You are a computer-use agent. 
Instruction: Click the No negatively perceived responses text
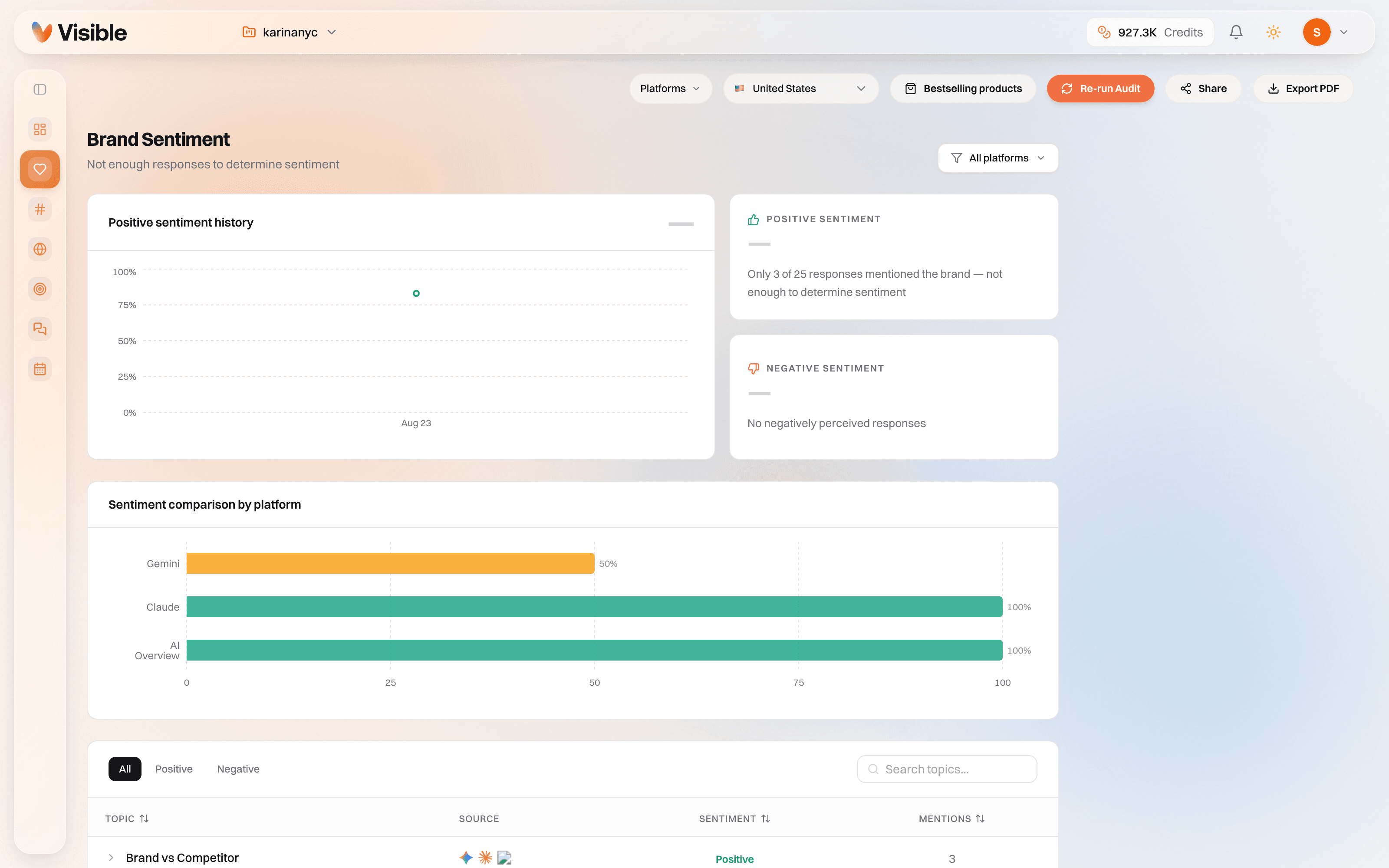click(836, 423)
